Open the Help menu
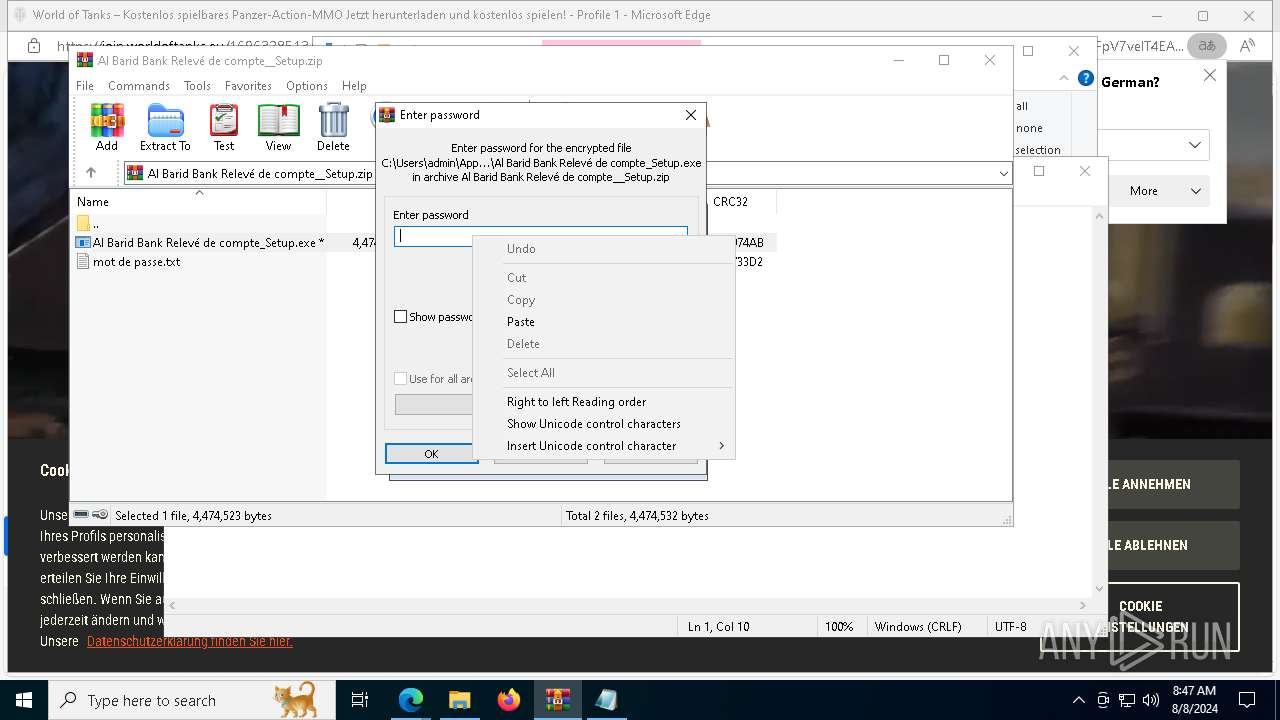The height and width of the screenshot is (720, 1280). pyautogui.click(x=354, y=86)
